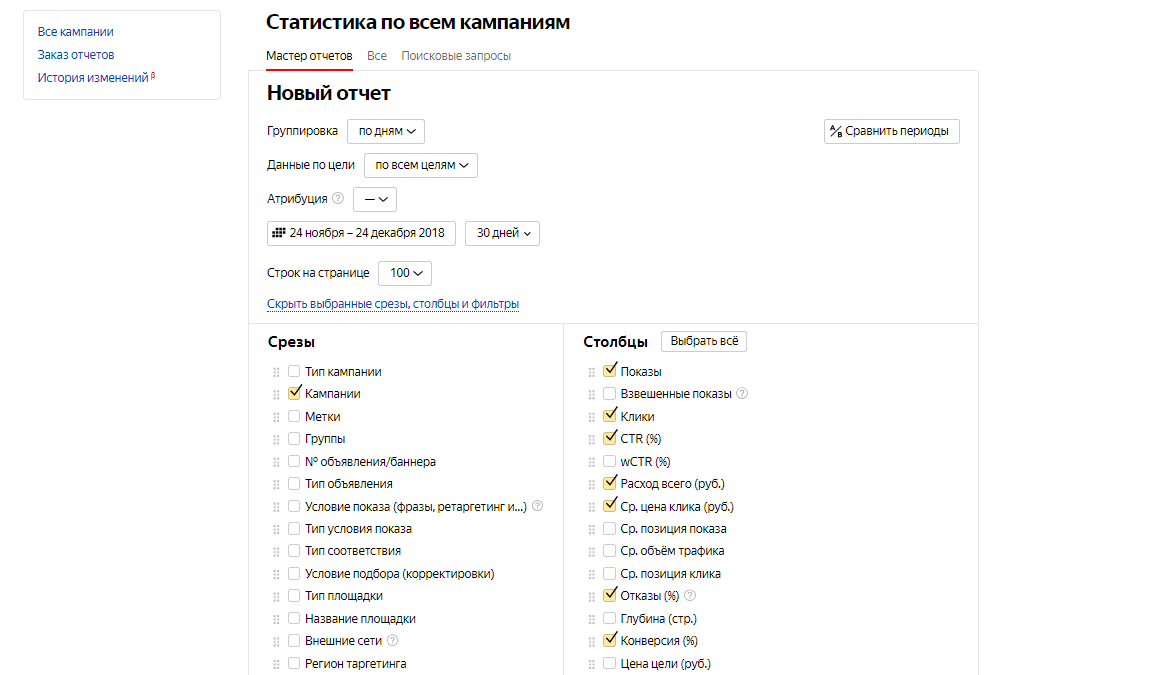The width and height of the screenshot is (1159, 675).
Task: Click the calendar icon in date range field
Action: pos(279,233)
